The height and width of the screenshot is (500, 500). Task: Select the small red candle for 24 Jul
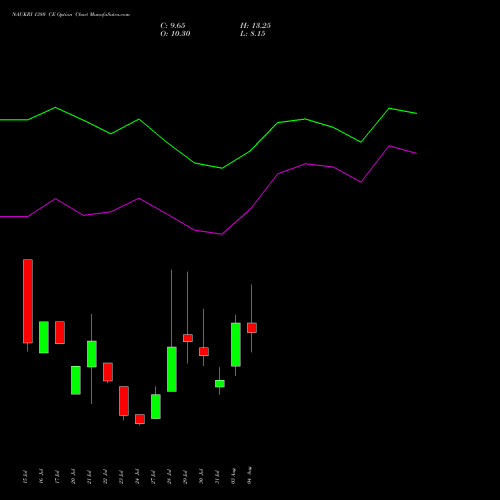coord(140,419)
